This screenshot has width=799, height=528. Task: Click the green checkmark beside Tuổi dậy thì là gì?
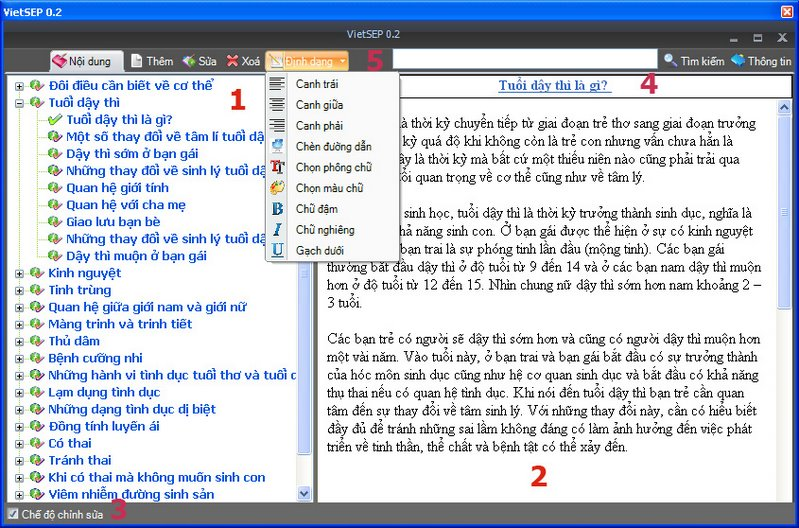(55, 119)
